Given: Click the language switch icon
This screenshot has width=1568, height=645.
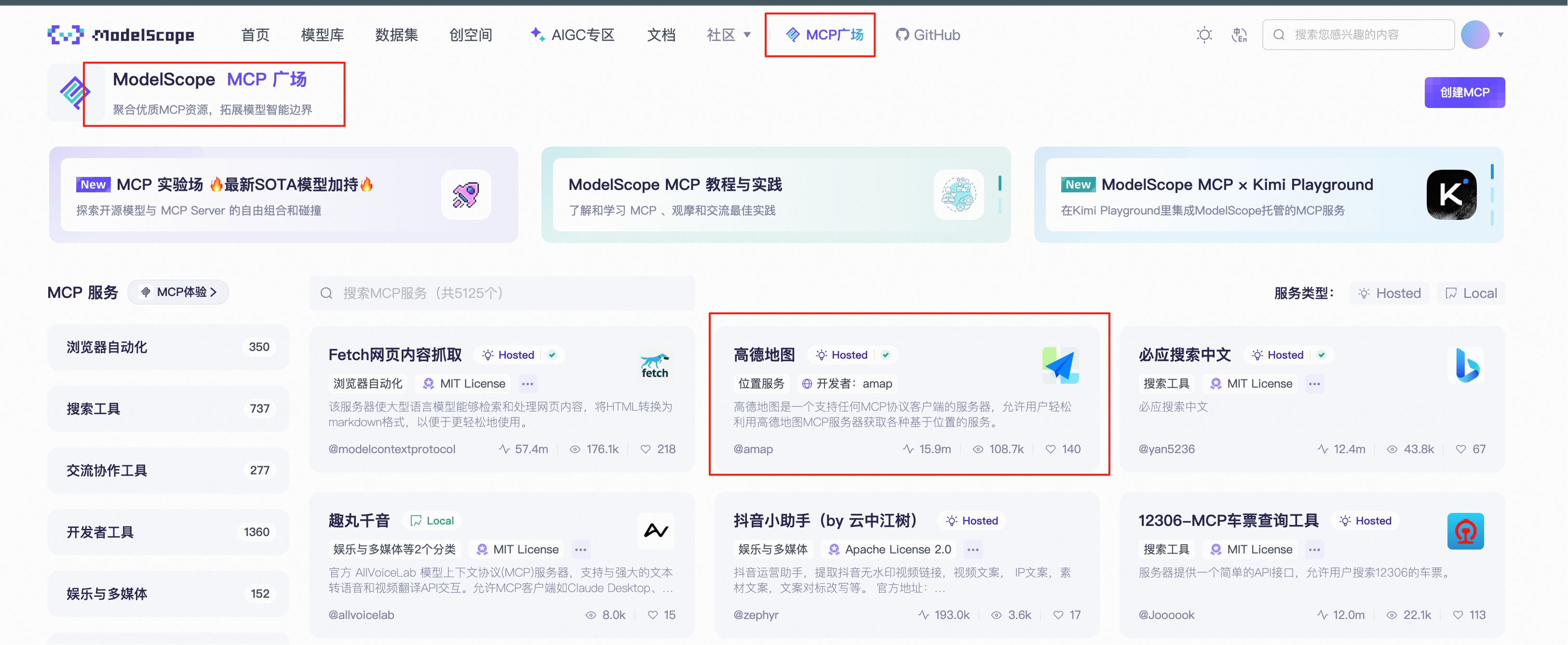Looking at the screenshot, I should click(x=1239, y=35).
